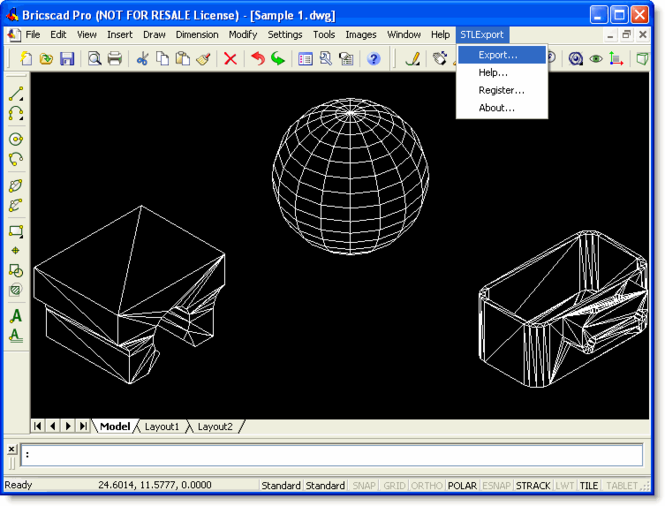Select the Line draw tool
Image resolution: width=665 pixels, height=506 pixels.
pos(16,93)
